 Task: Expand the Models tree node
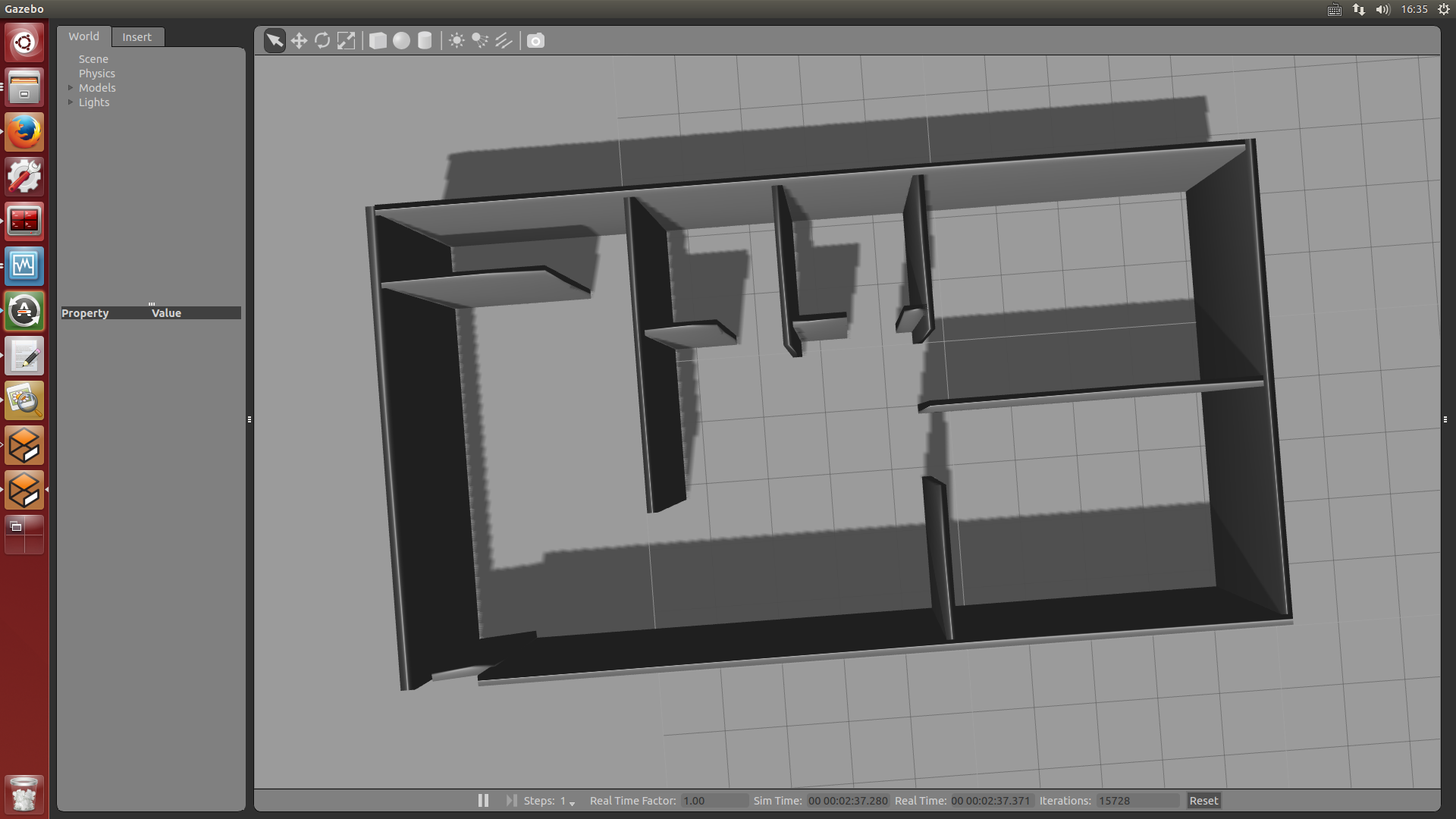[71, 88]
